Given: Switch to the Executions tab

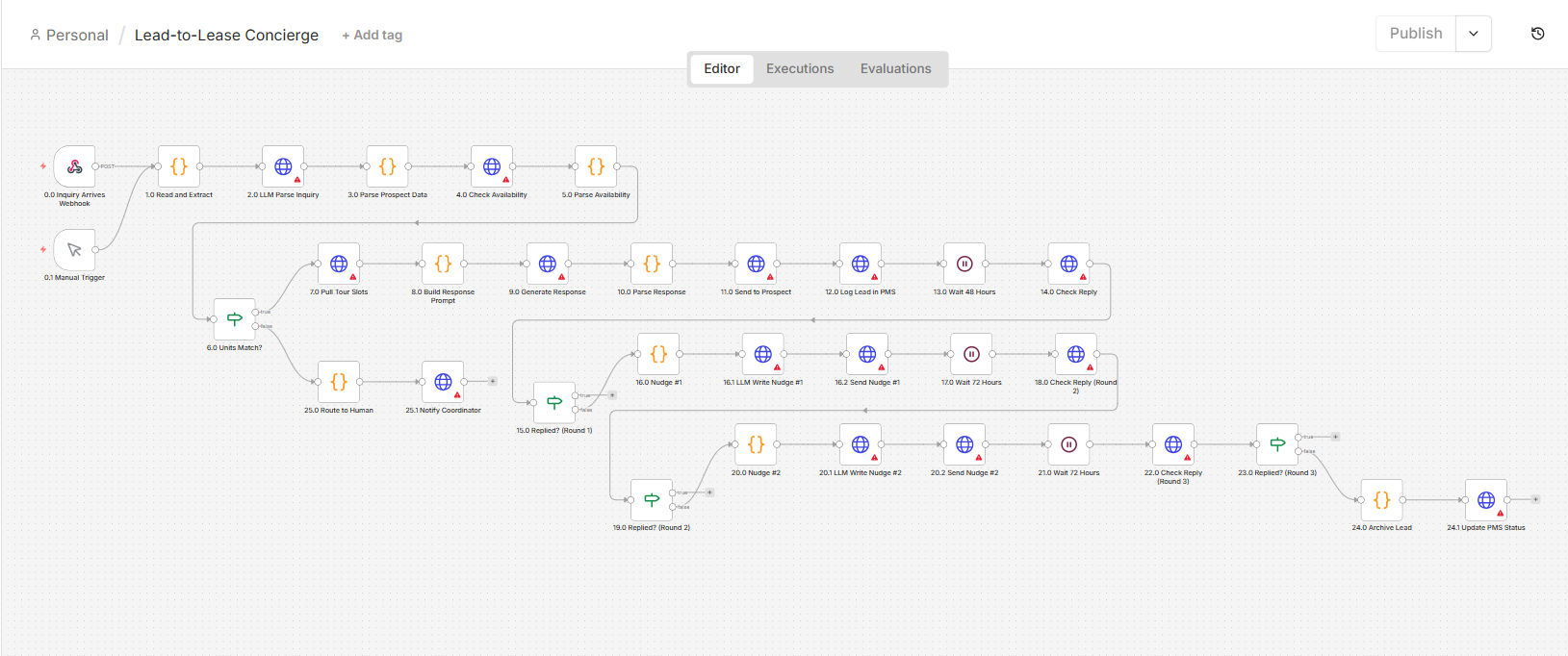Looking at the screenshot, I should pyautogui.click(x=800, y=69).
